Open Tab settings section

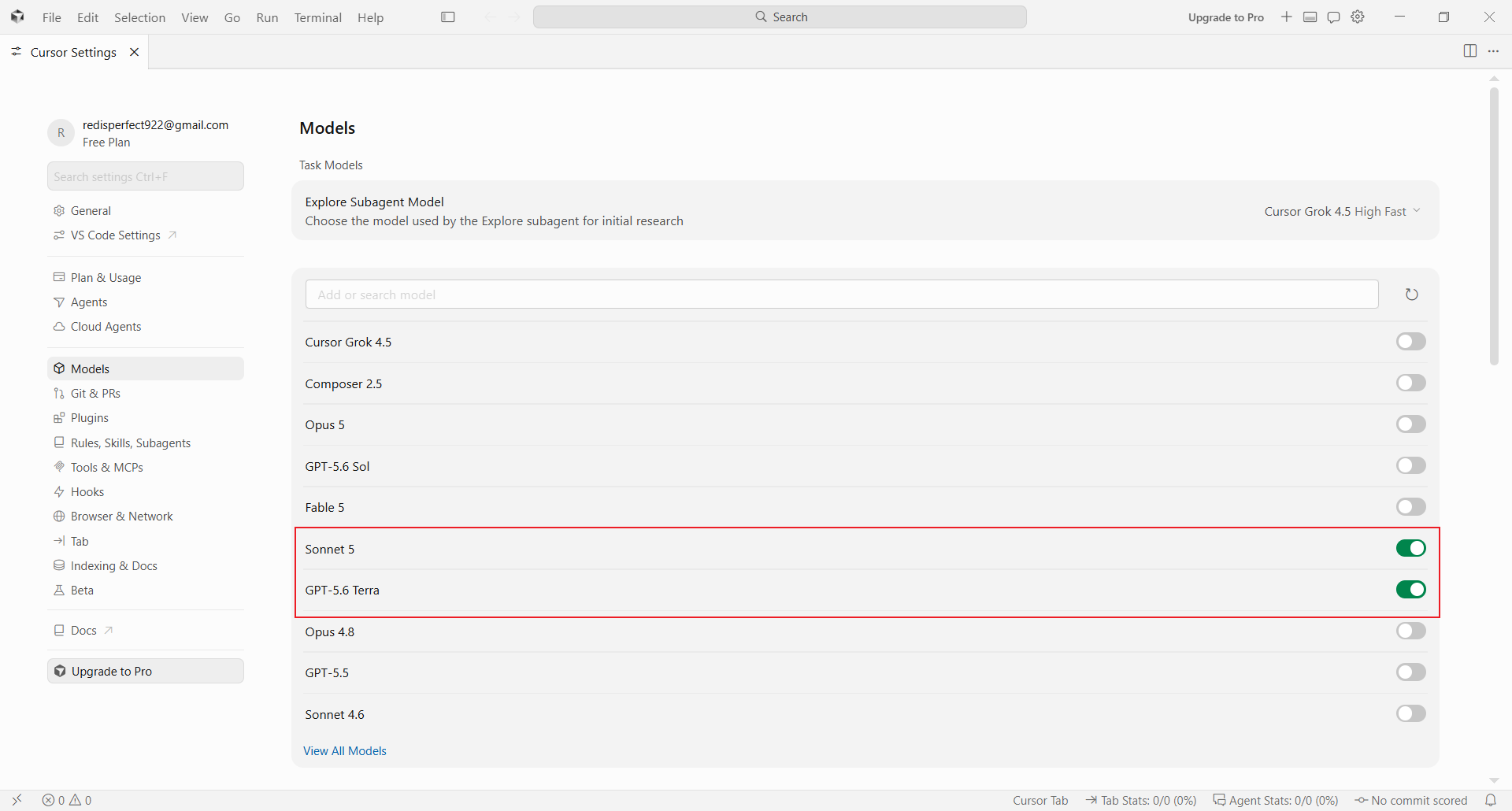pos(146,542)
